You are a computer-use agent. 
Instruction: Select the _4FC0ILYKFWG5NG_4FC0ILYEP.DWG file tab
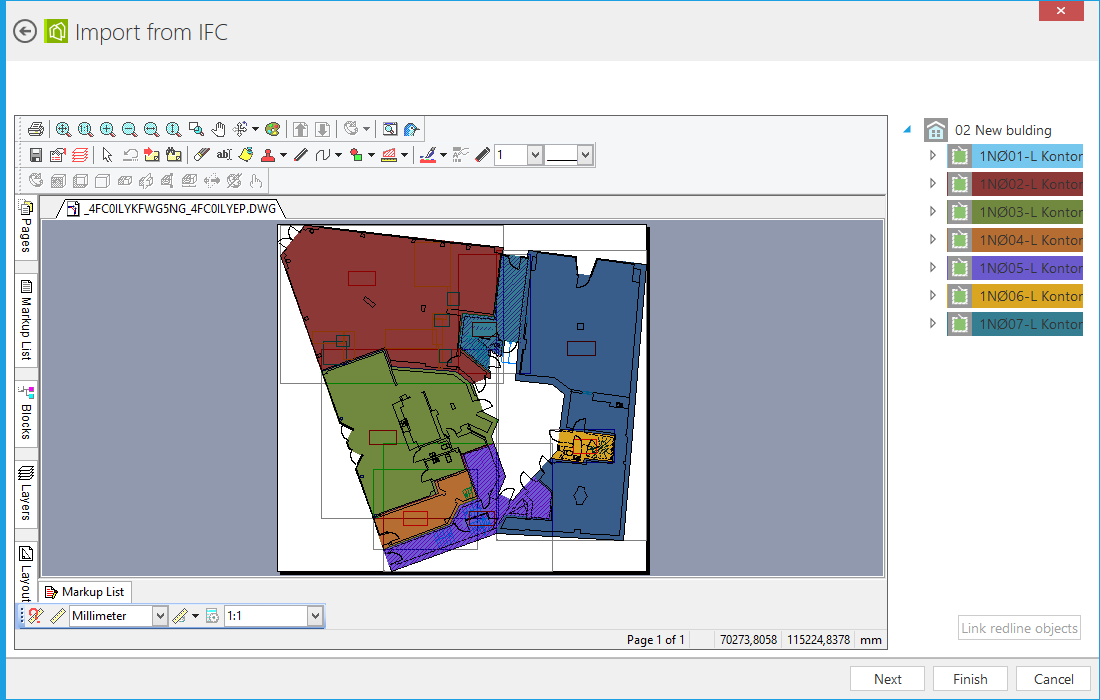tap(173, 208)
